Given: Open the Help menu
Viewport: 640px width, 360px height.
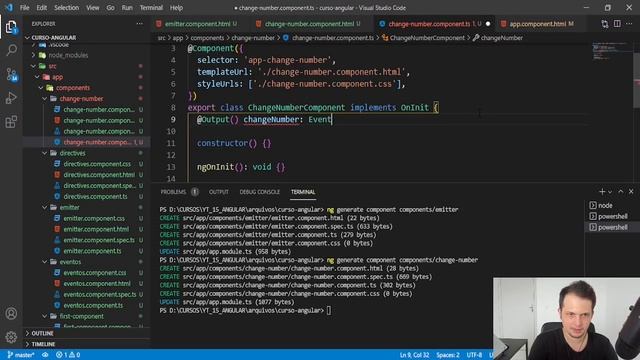Looking at the screenshot, I should (176, 7).
